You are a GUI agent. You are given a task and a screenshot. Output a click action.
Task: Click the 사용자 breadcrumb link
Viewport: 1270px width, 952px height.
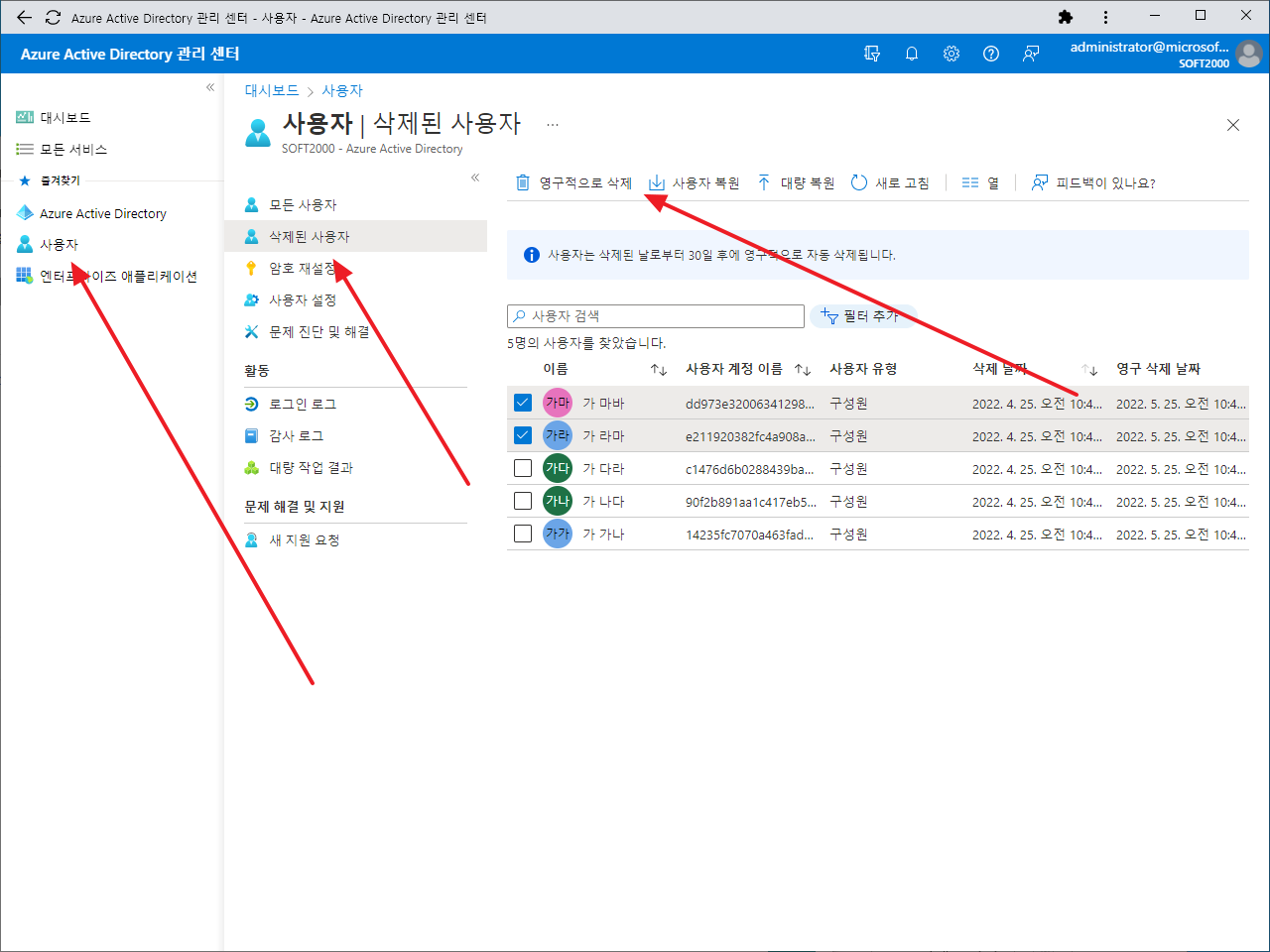(342, 90)
